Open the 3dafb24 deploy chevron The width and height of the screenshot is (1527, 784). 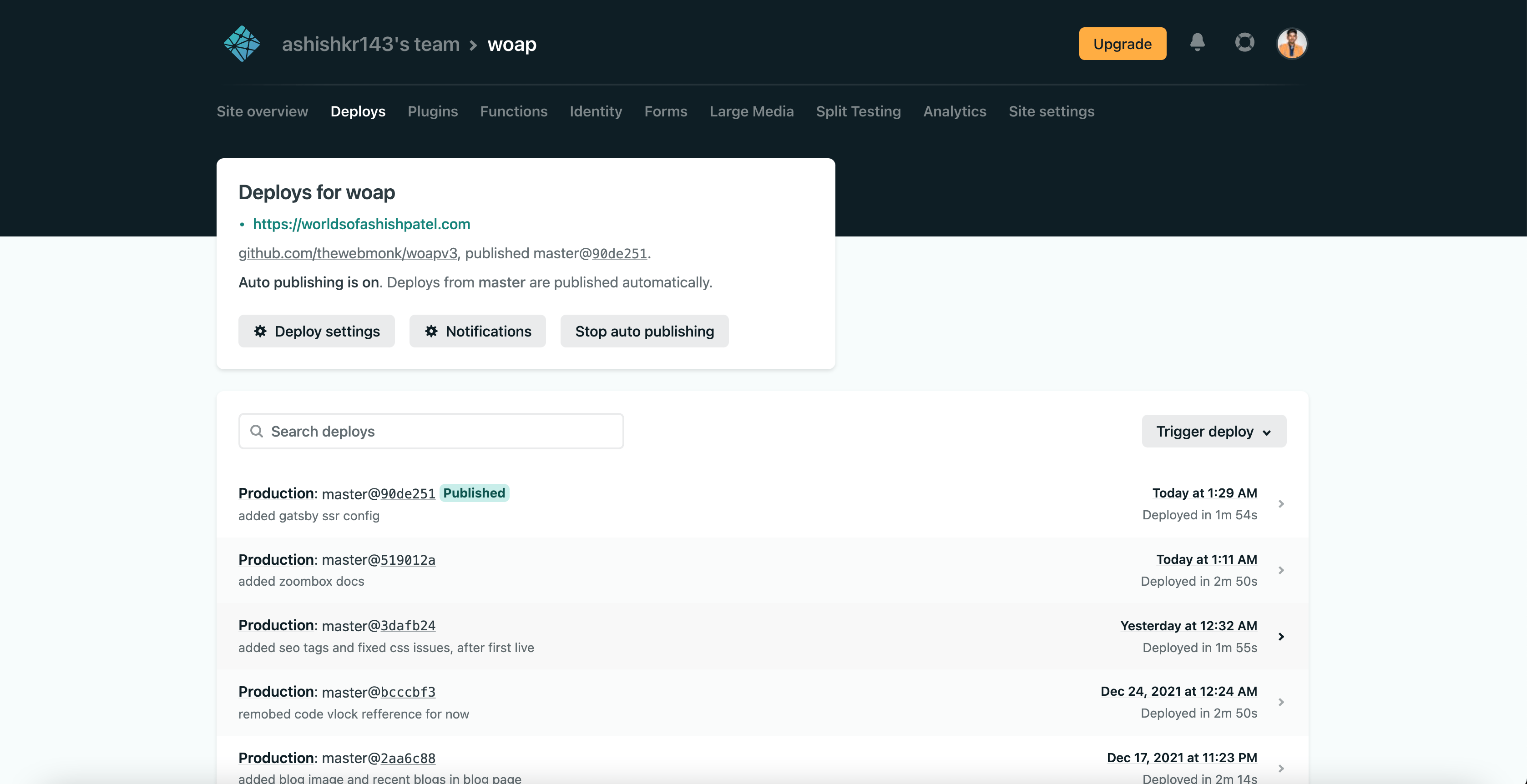(1281, 637)
